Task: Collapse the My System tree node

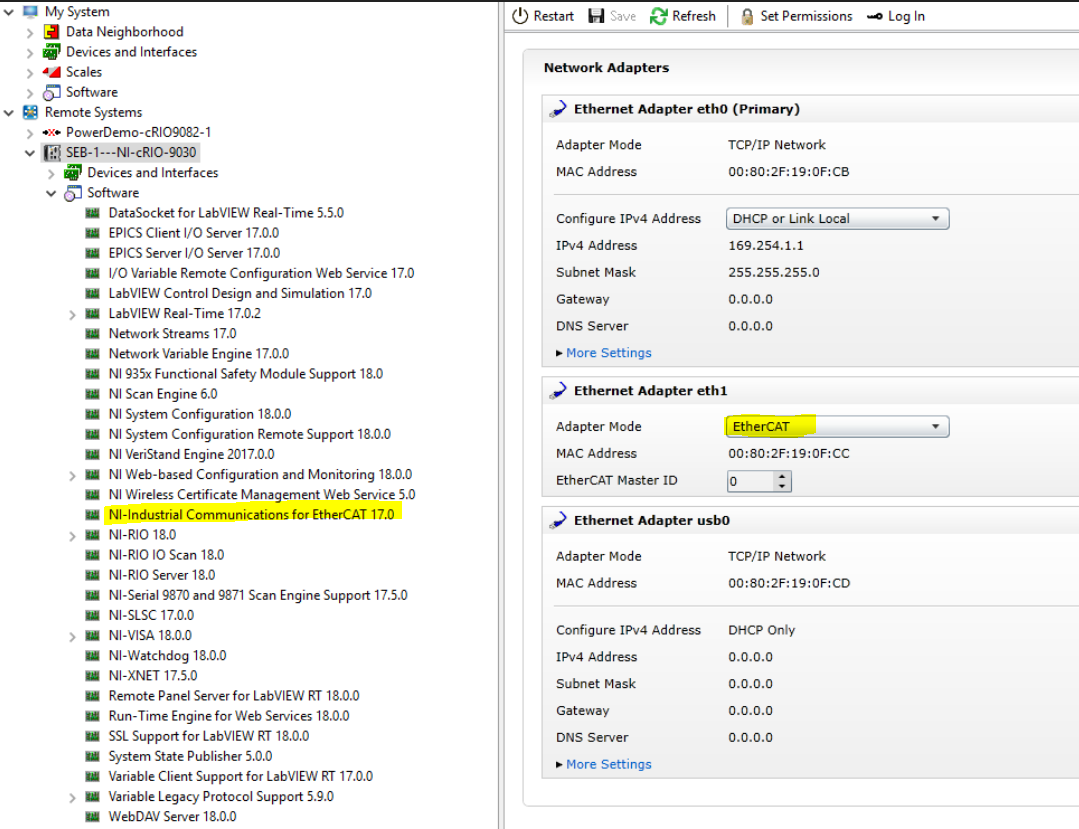Action: [x=9, y=12]
